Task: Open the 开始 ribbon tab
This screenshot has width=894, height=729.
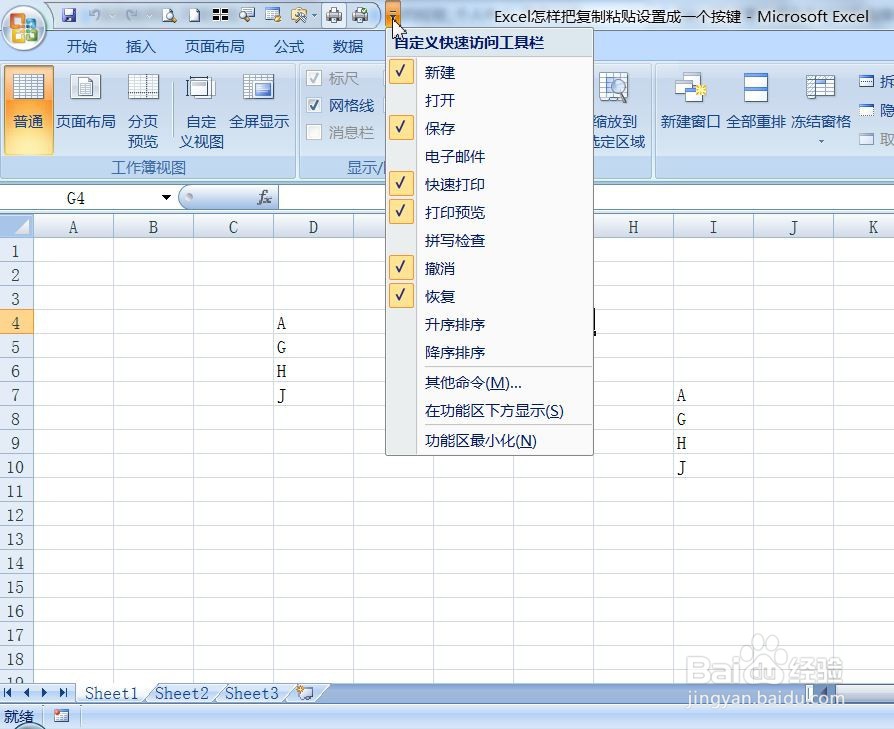Action: 82,46
